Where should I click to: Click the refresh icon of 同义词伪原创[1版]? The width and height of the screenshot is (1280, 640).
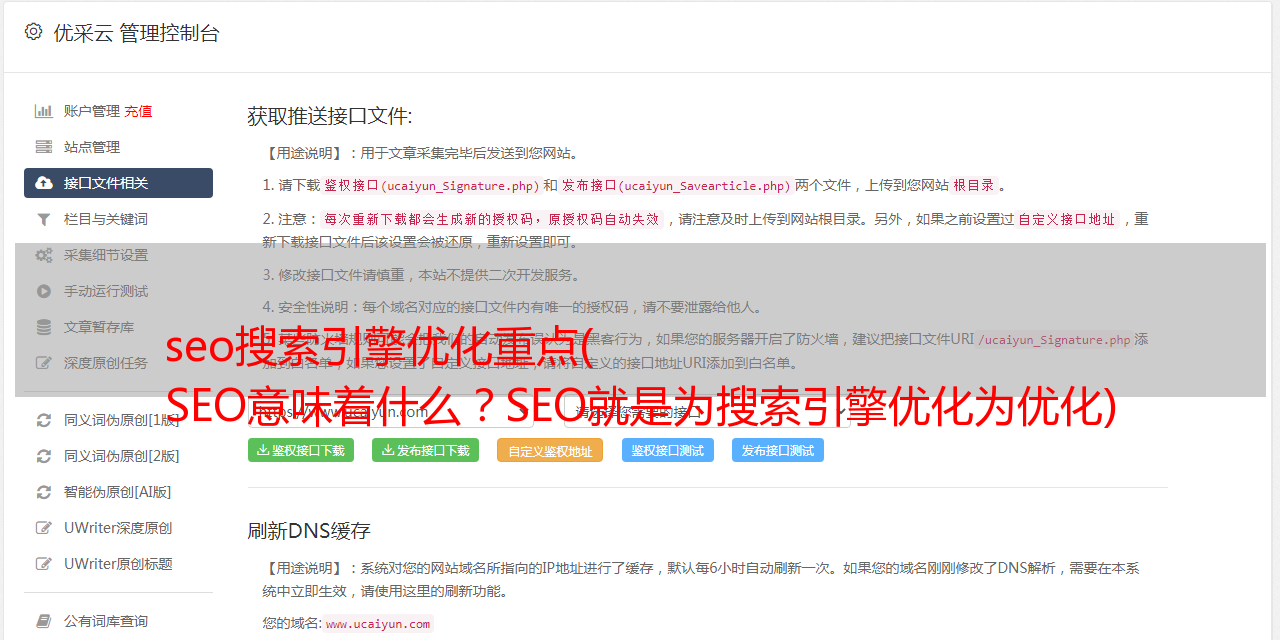click(44, 420)
